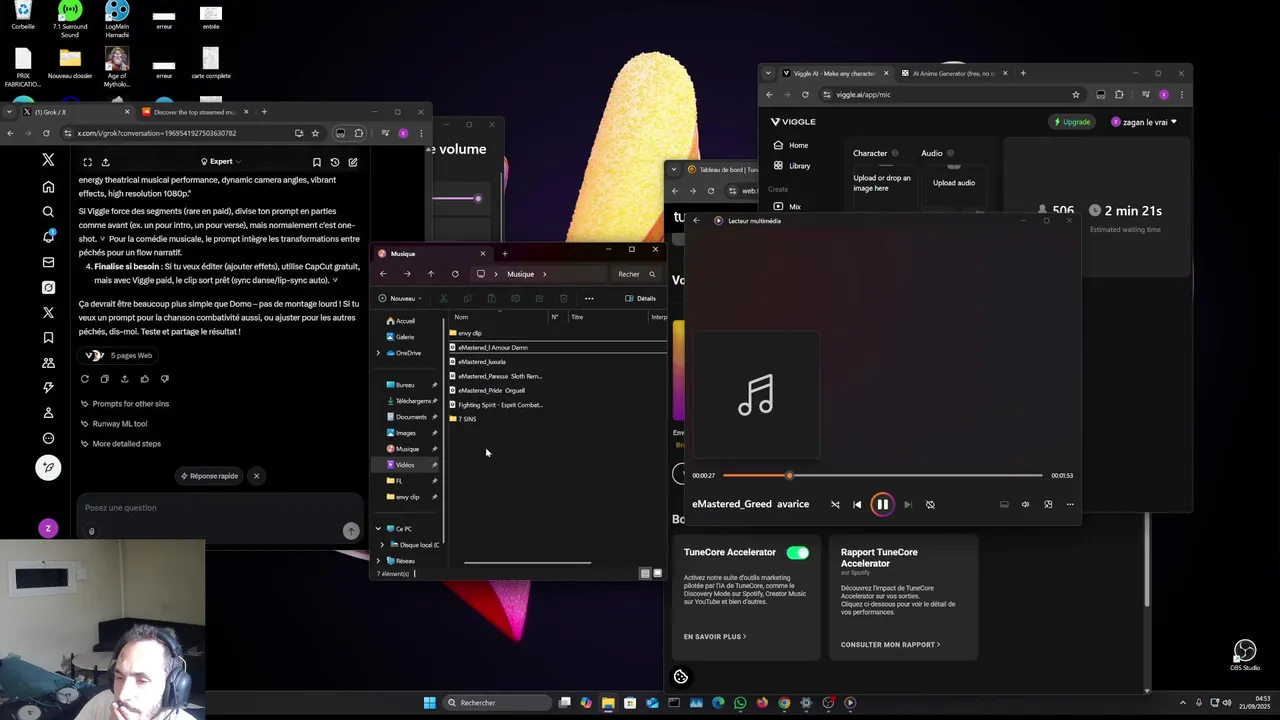Open Explore search in the X sidebar
Viewport: 1280px width, 720px height.
click(x=48, y=212)
